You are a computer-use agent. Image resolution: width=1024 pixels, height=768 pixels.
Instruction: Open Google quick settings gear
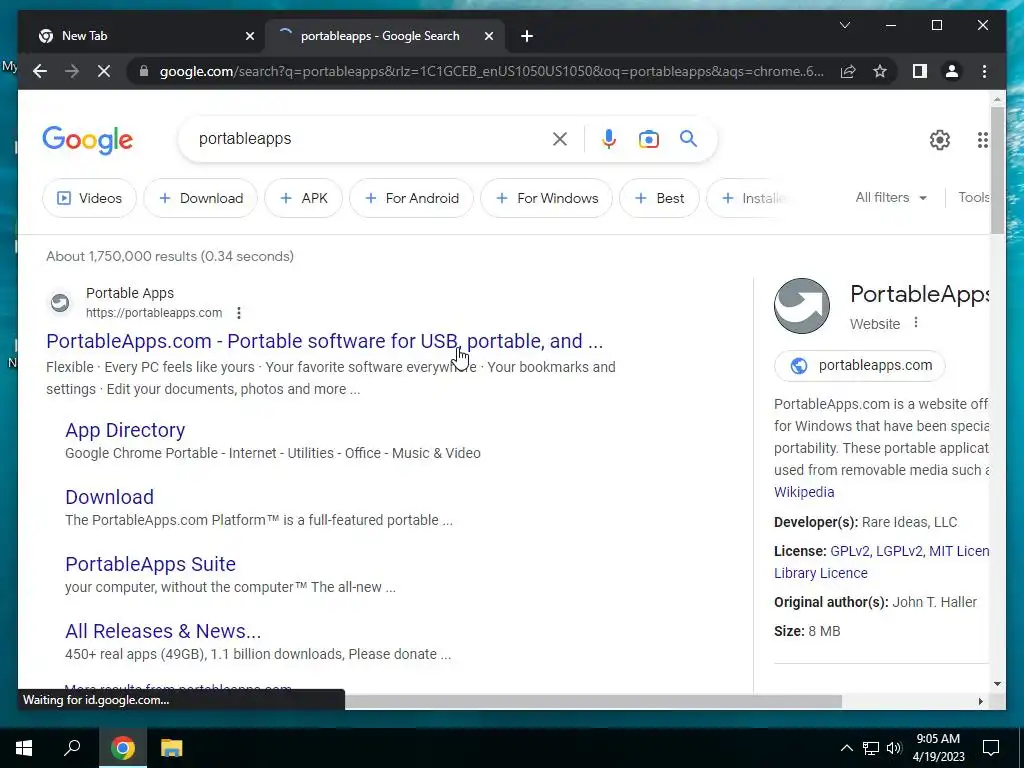(x=940, y=140)
